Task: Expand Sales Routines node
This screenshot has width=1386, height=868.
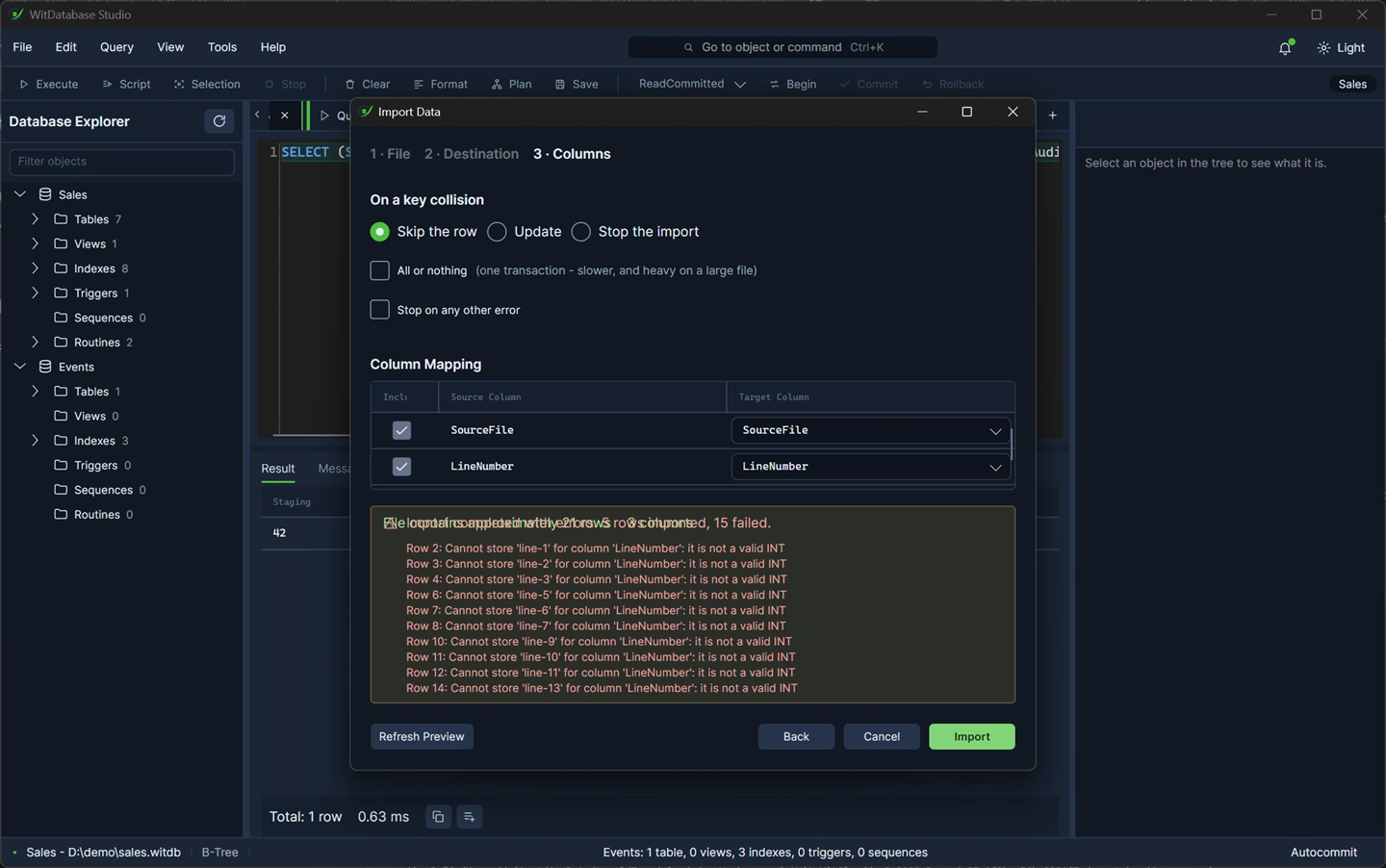Action: point(36,343)
